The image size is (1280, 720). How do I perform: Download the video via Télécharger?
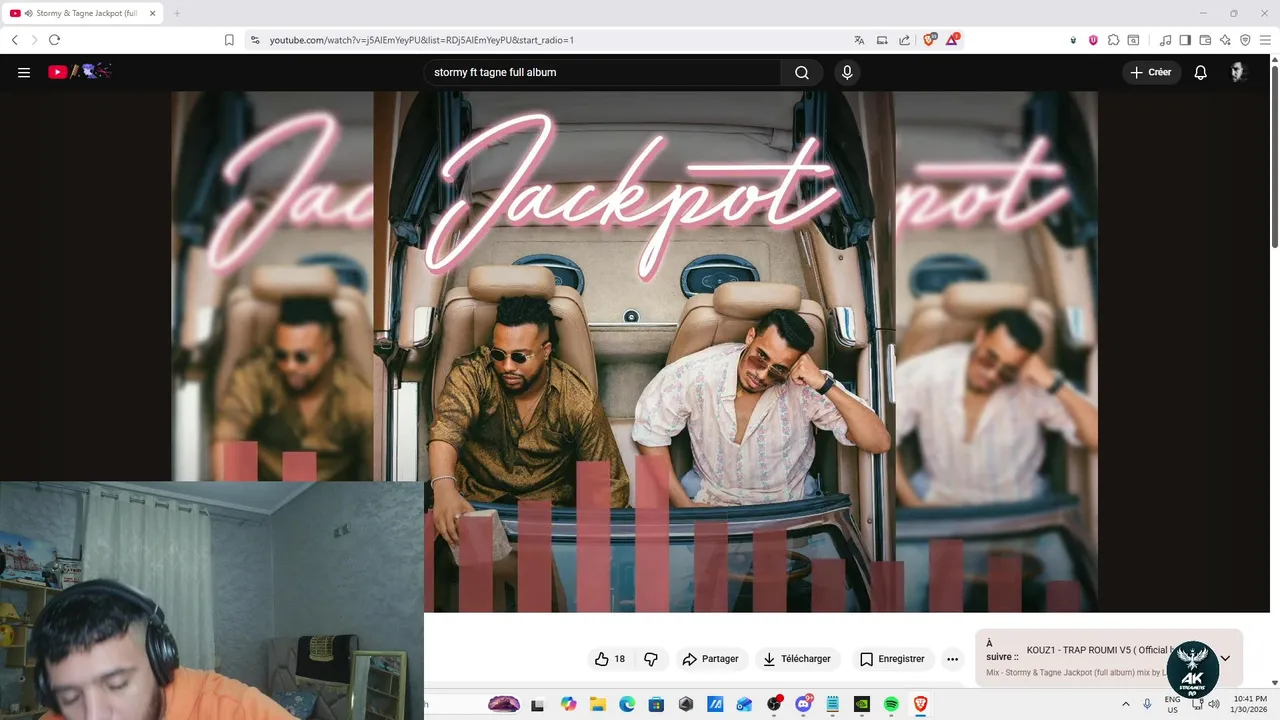pos(797,659)
